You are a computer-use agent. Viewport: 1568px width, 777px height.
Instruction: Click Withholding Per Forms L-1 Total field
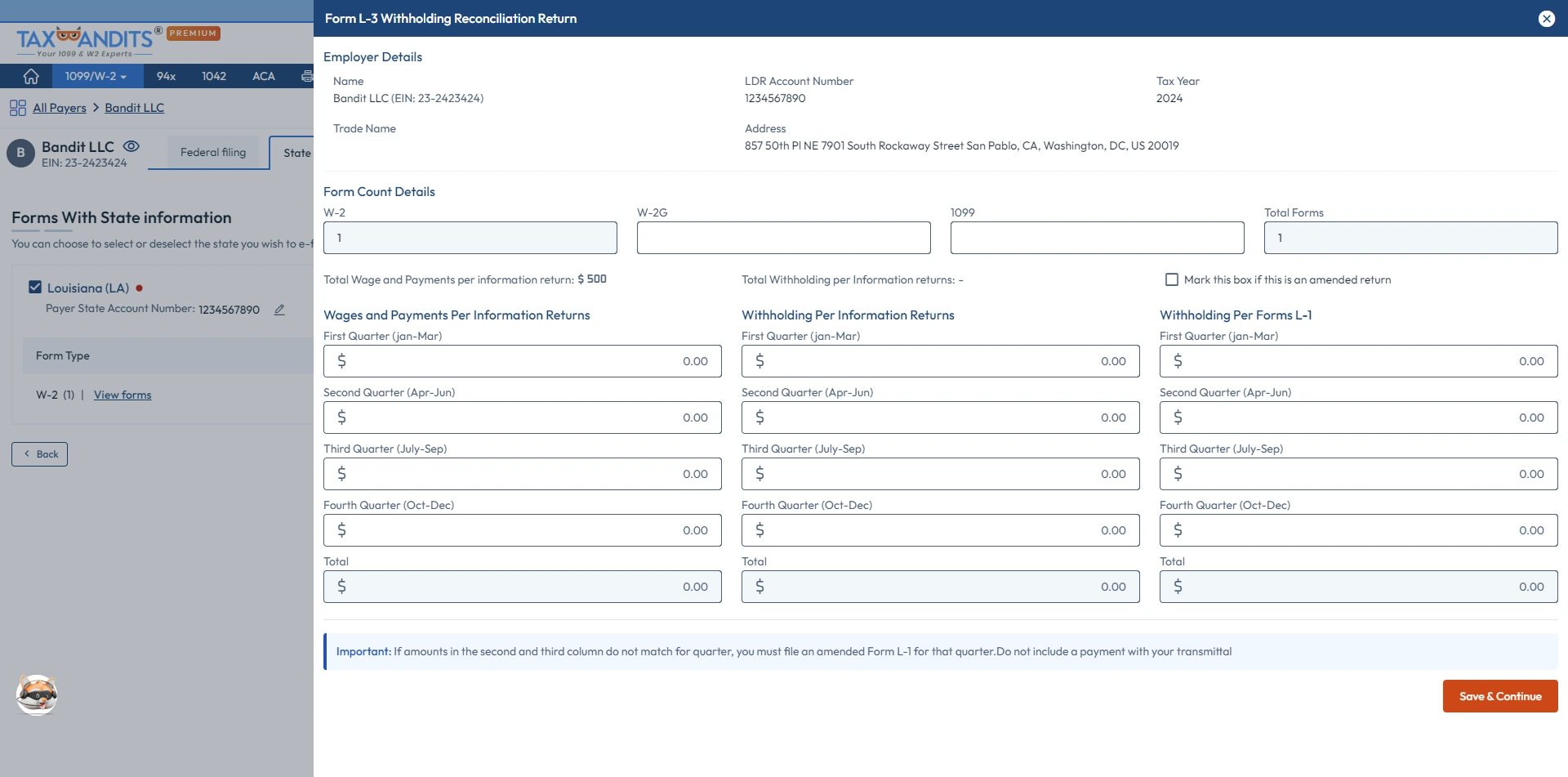click(1359, 587)
